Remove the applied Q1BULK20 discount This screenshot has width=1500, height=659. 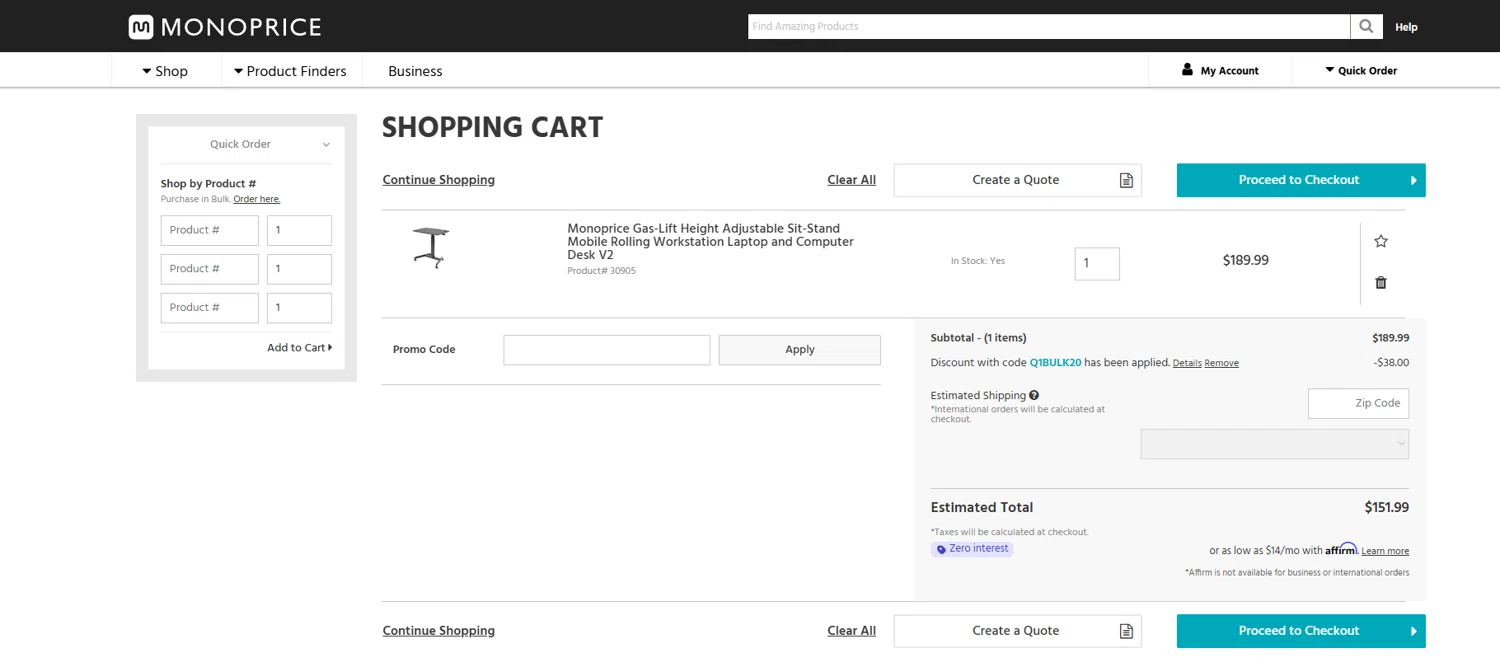coord(1221,364)
